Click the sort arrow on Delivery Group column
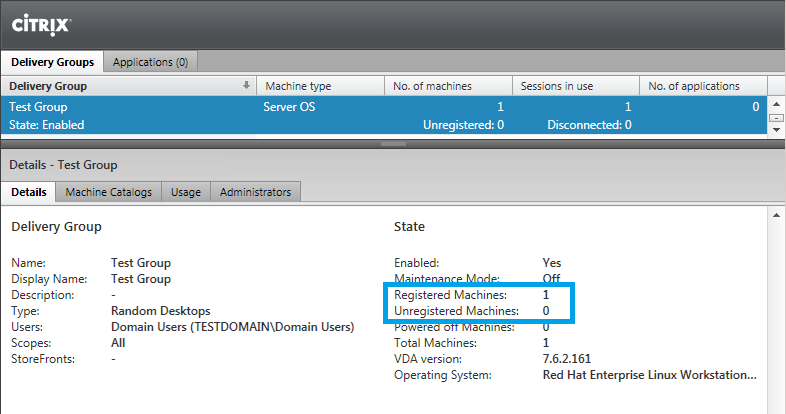The width and height of the screenshot is (786, 414). 246,86
